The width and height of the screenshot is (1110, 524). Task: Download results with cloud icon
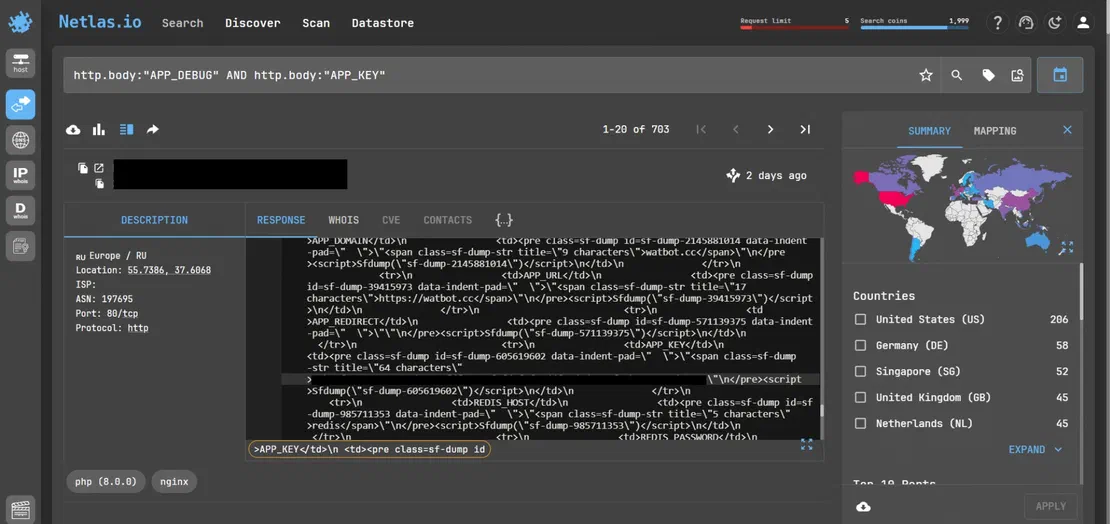coord(73,130)
